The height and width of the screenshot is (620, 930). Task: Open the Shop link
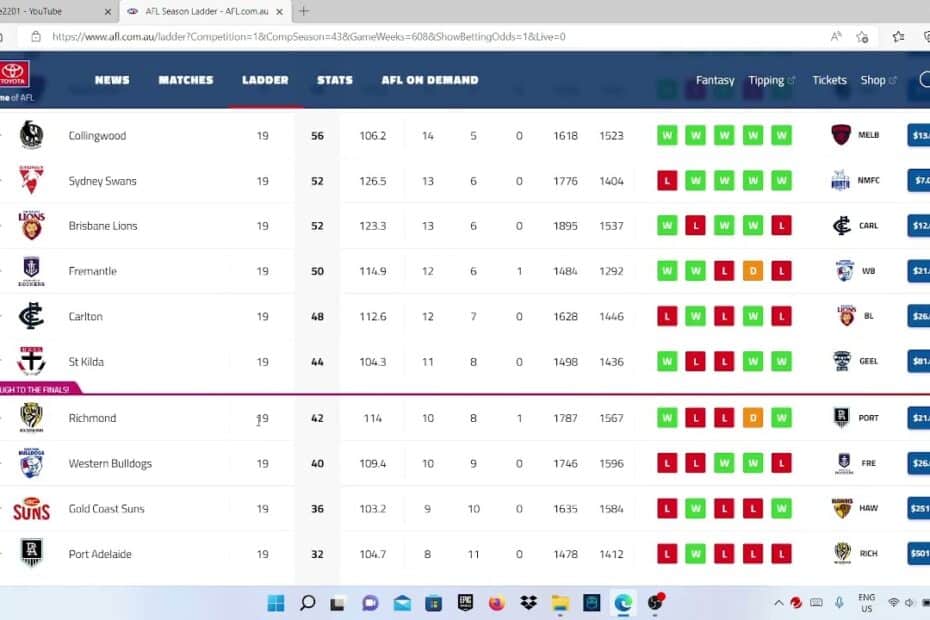point(878,80)
